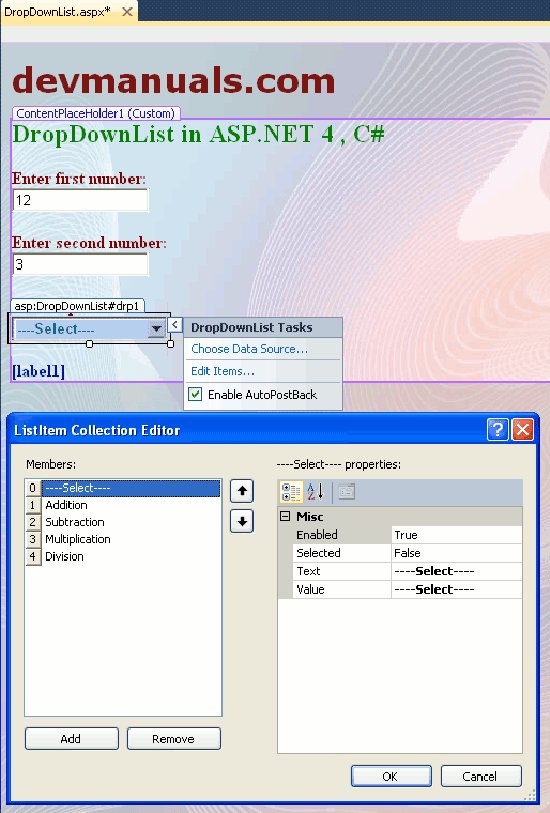This screenshot has width=550, height=813.
Task: Click the DropDownList in ASP.NET 4 heading
Action: [x=199, y=134]
